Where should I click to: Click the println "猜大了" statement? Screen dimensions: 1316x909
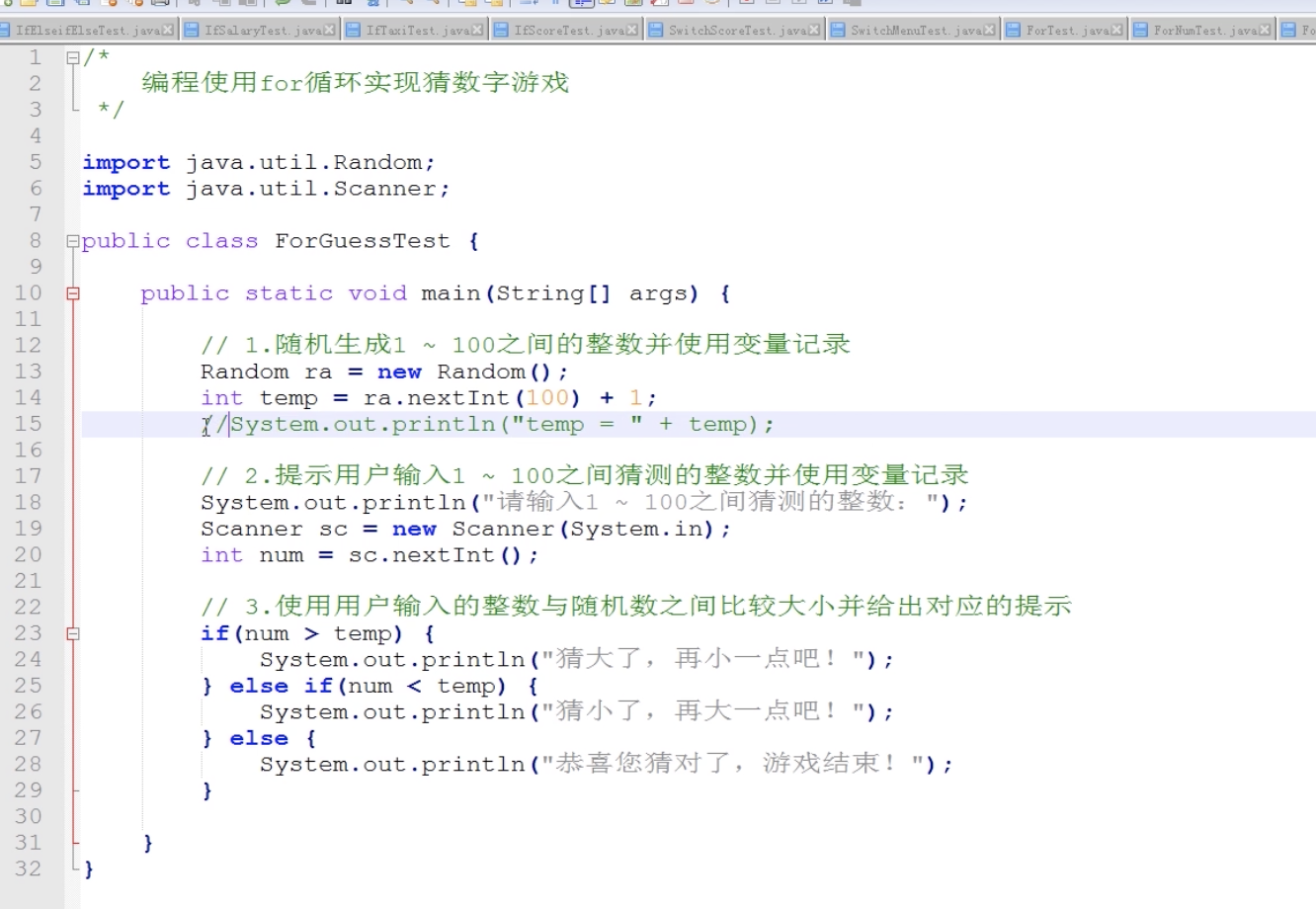577,659
